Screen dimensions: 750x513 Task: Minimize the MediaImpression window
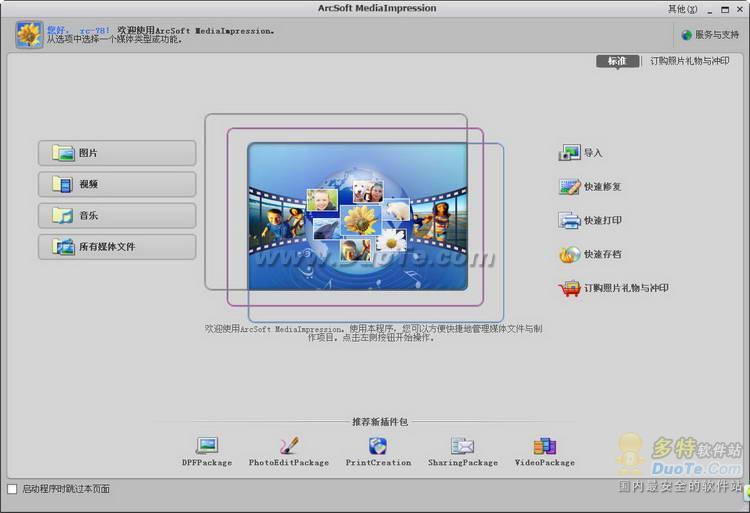pos(710,10)
